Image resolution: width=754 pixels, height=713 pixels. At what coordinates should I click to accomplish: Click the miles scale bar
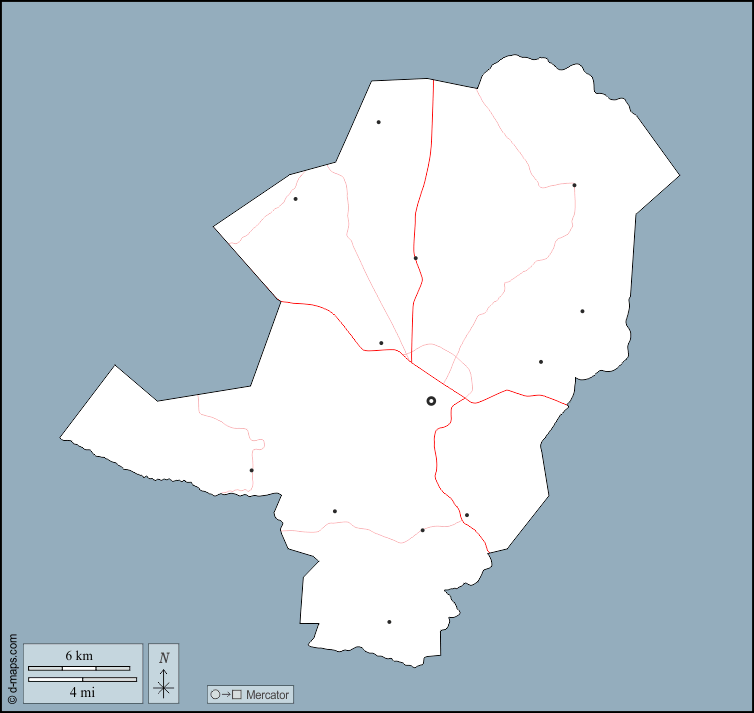point(82,679)
